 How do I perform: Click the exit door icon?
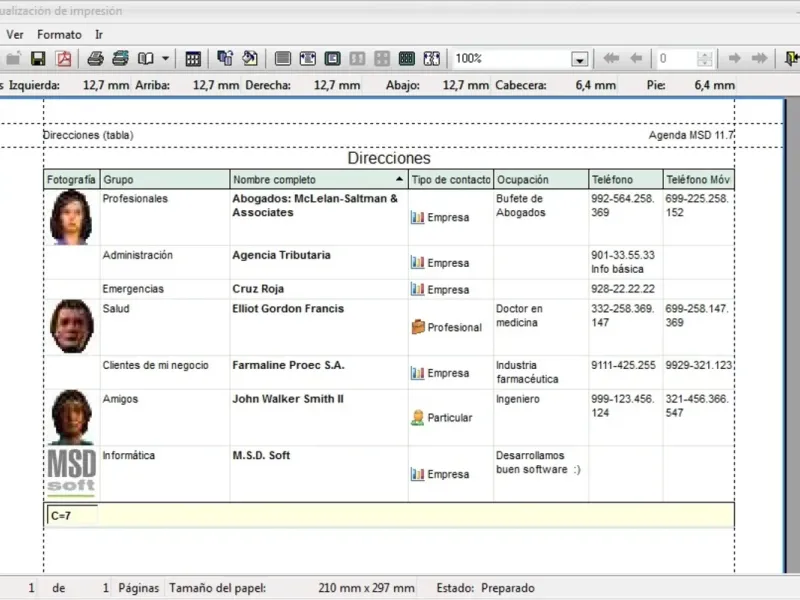point(792,59)
